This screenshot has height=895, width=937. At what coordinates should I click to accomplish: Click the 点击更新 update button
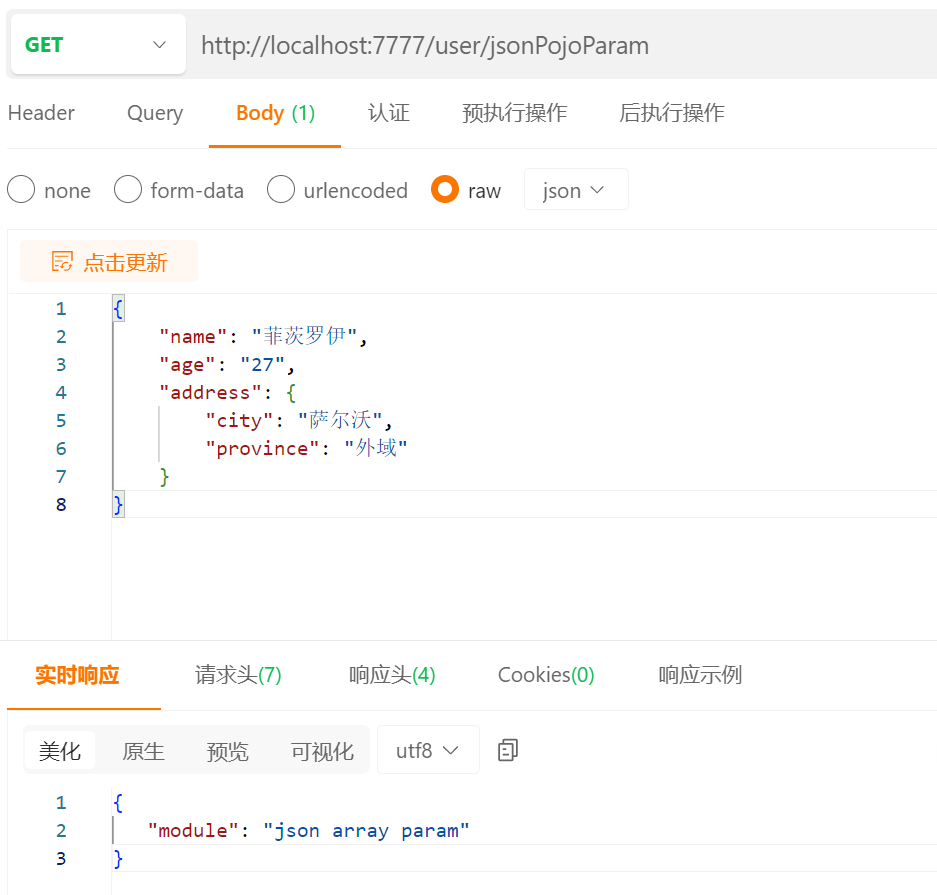tap(109, 259)
